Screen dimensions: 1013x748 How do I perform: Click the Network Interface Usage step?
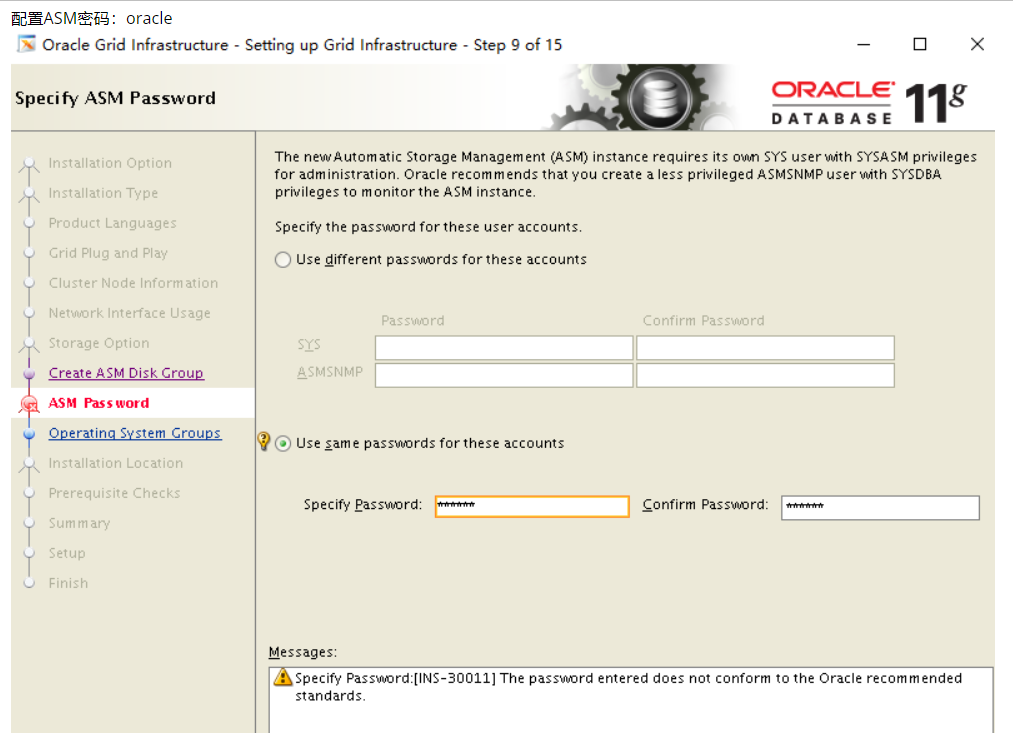pos(130,313)
